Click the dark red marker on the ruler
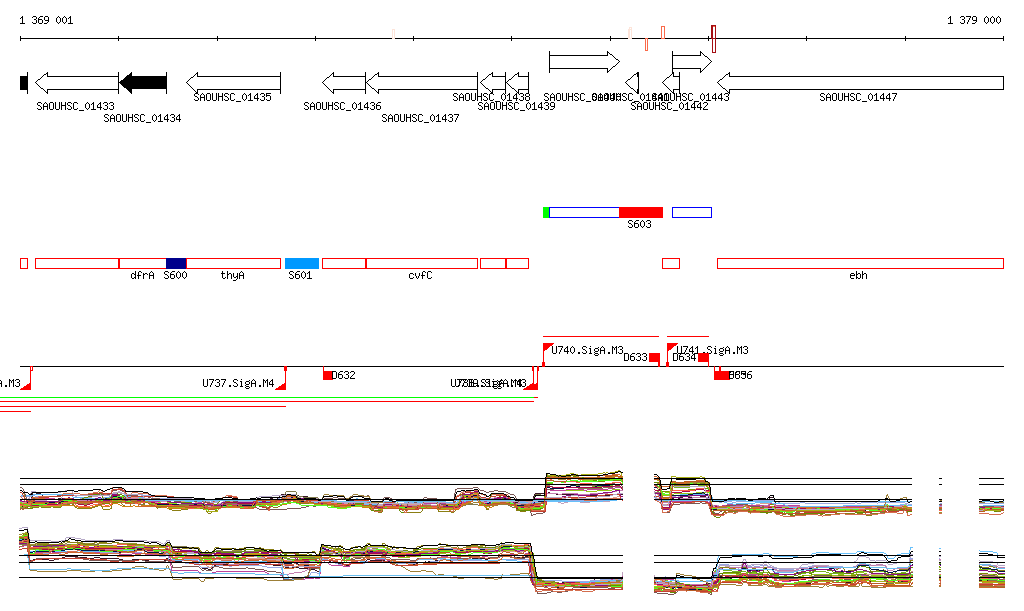This screenshot has height=611, width=1024. click(x=713, y=39)
